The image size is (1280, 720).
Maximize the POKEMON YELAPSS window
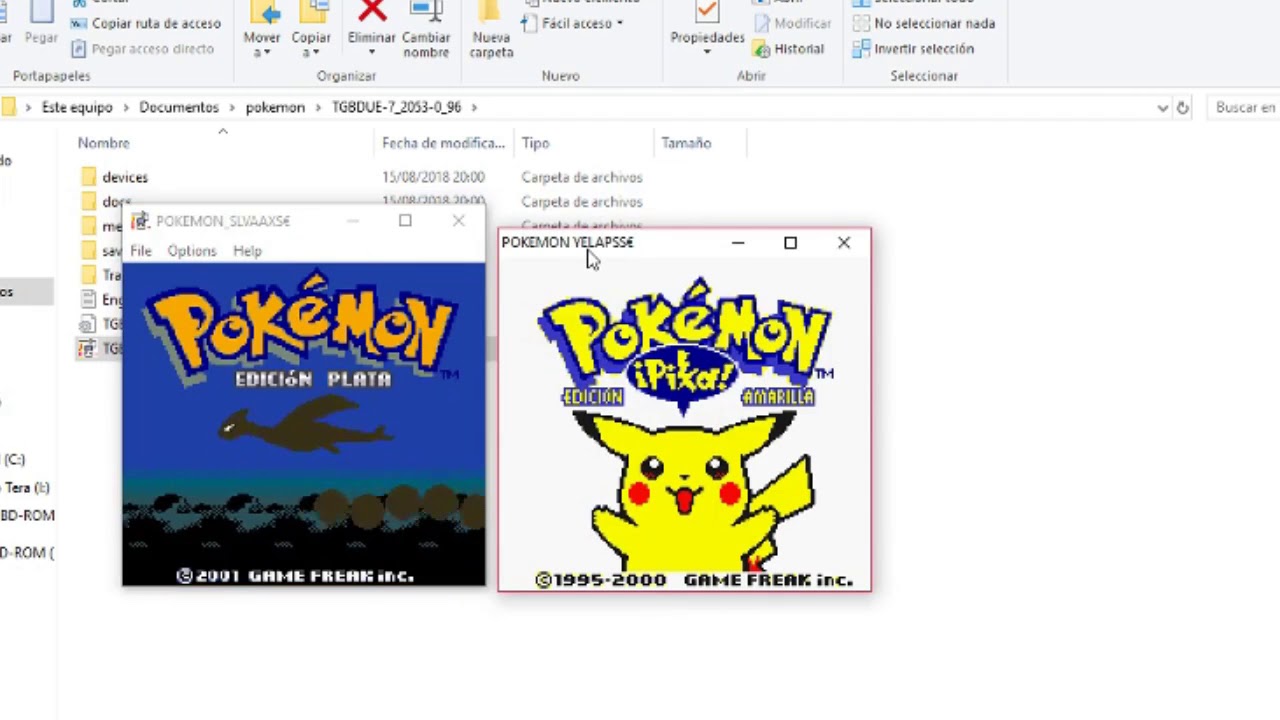click(790, 242)
